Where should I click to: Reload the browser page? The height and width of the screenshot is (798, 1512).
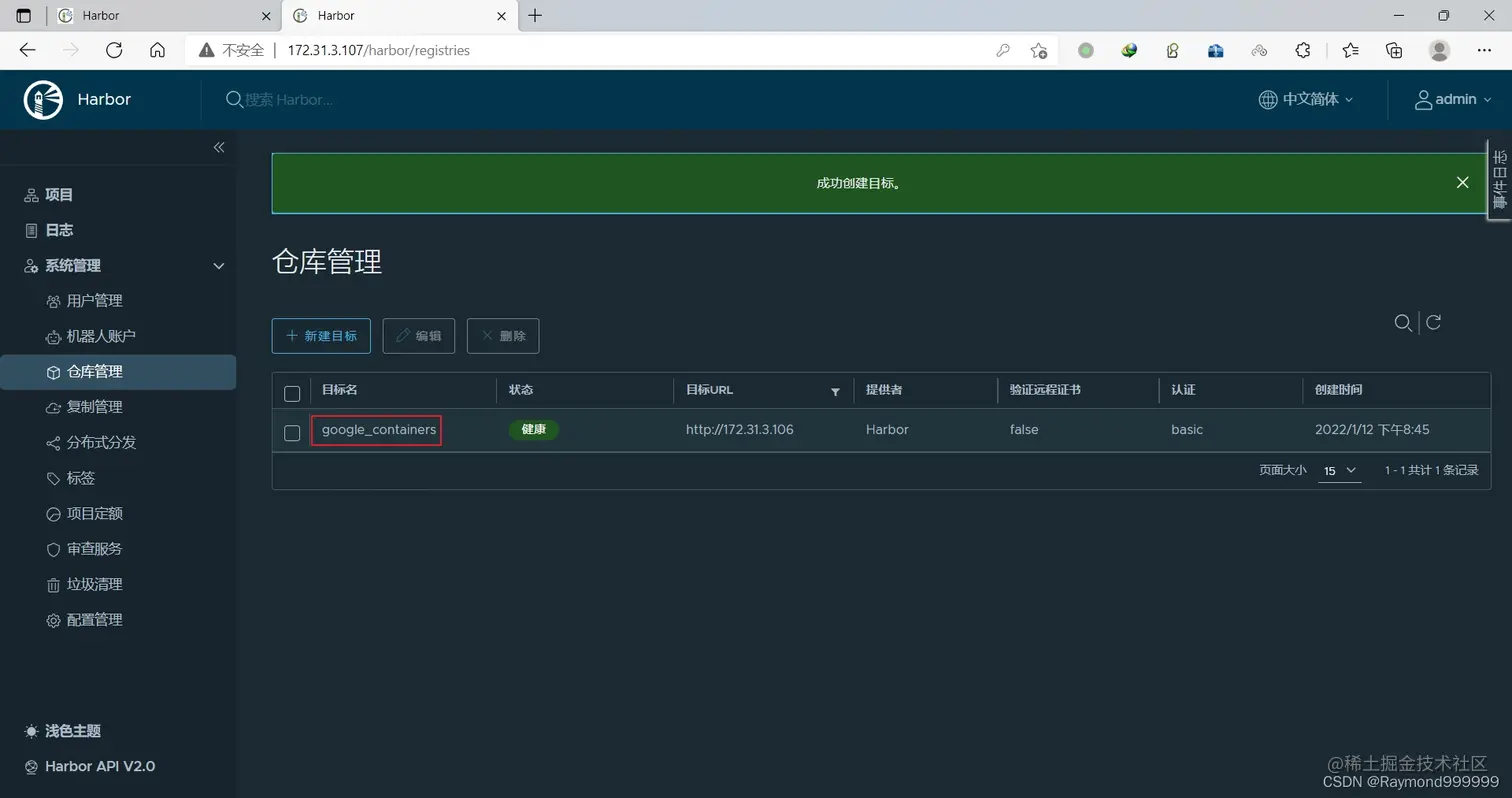click(114, 50)
